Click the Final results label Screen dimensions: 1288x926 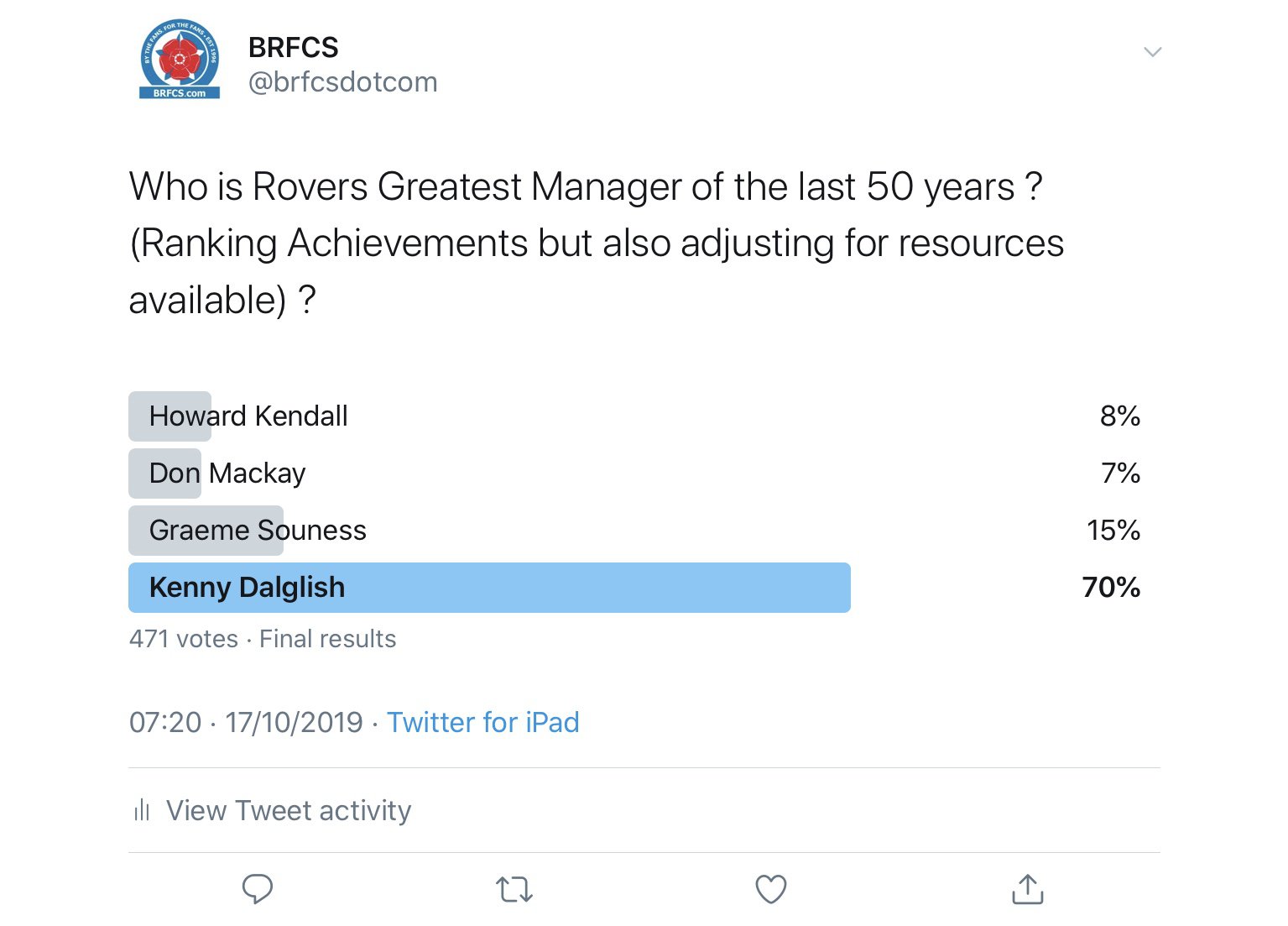coord(327,639)
